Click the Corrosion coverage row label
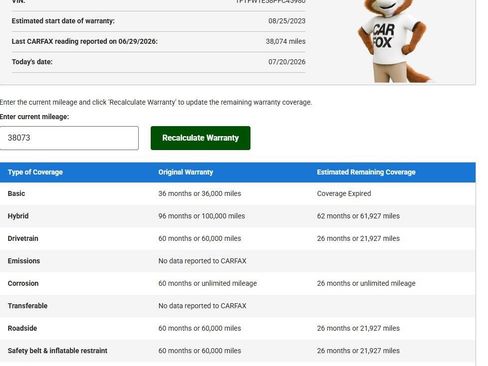Screen dimensions: 488x366 click(23, 283)
